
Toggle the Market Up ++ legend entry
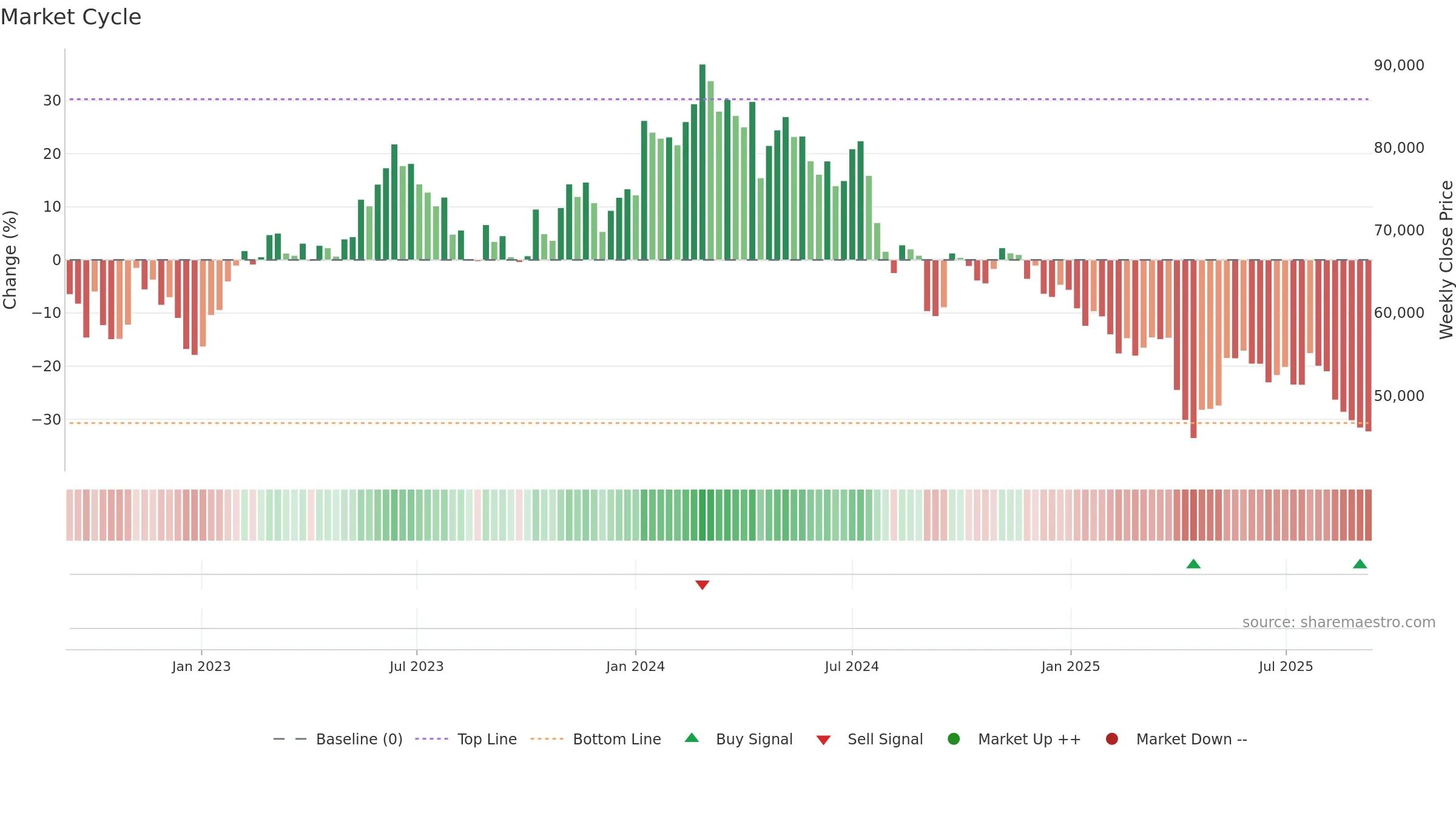click(x=1014, y=739)
